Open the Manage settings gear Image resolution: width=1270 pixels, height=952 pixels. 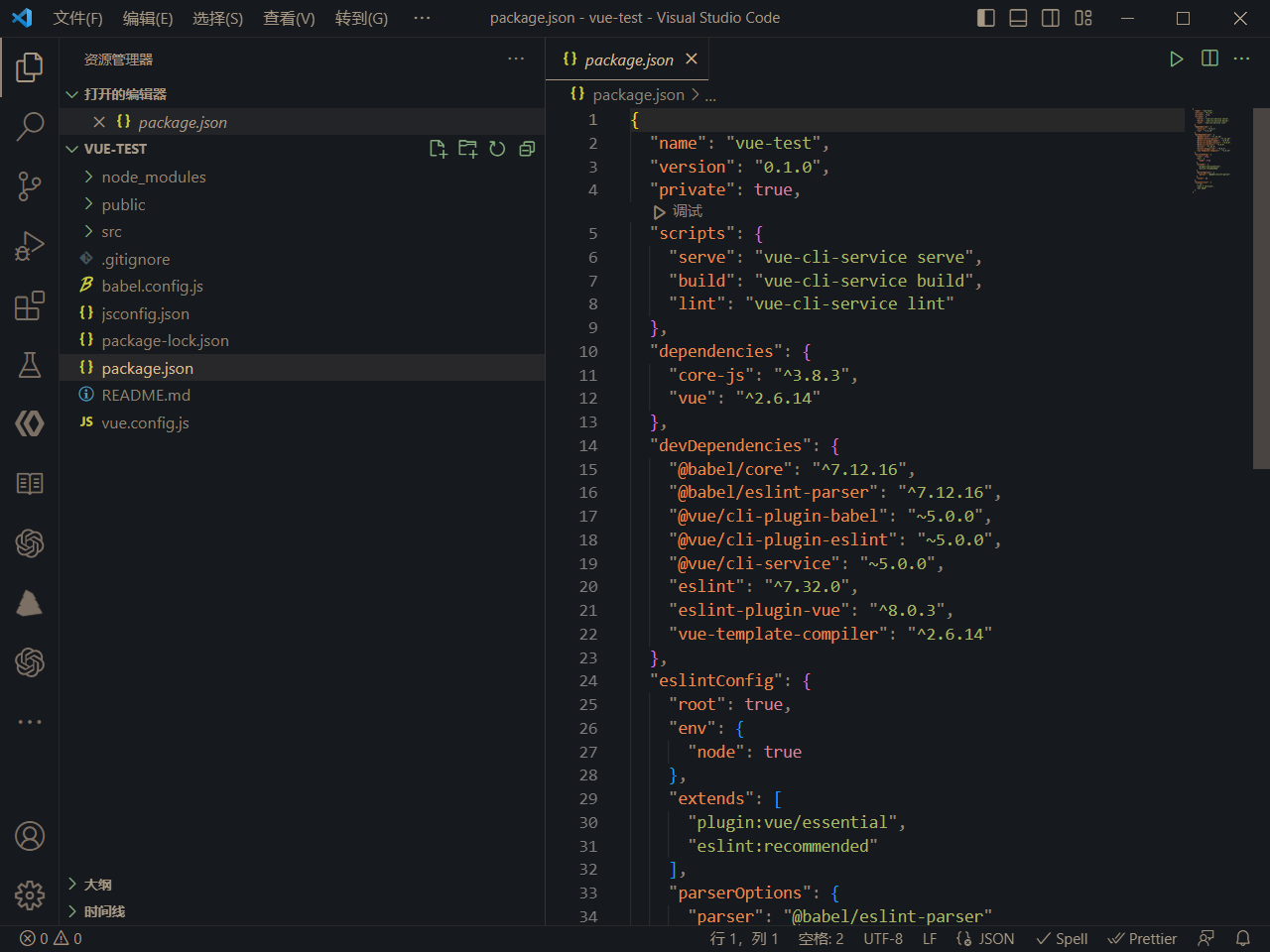[x=30, y=895]
